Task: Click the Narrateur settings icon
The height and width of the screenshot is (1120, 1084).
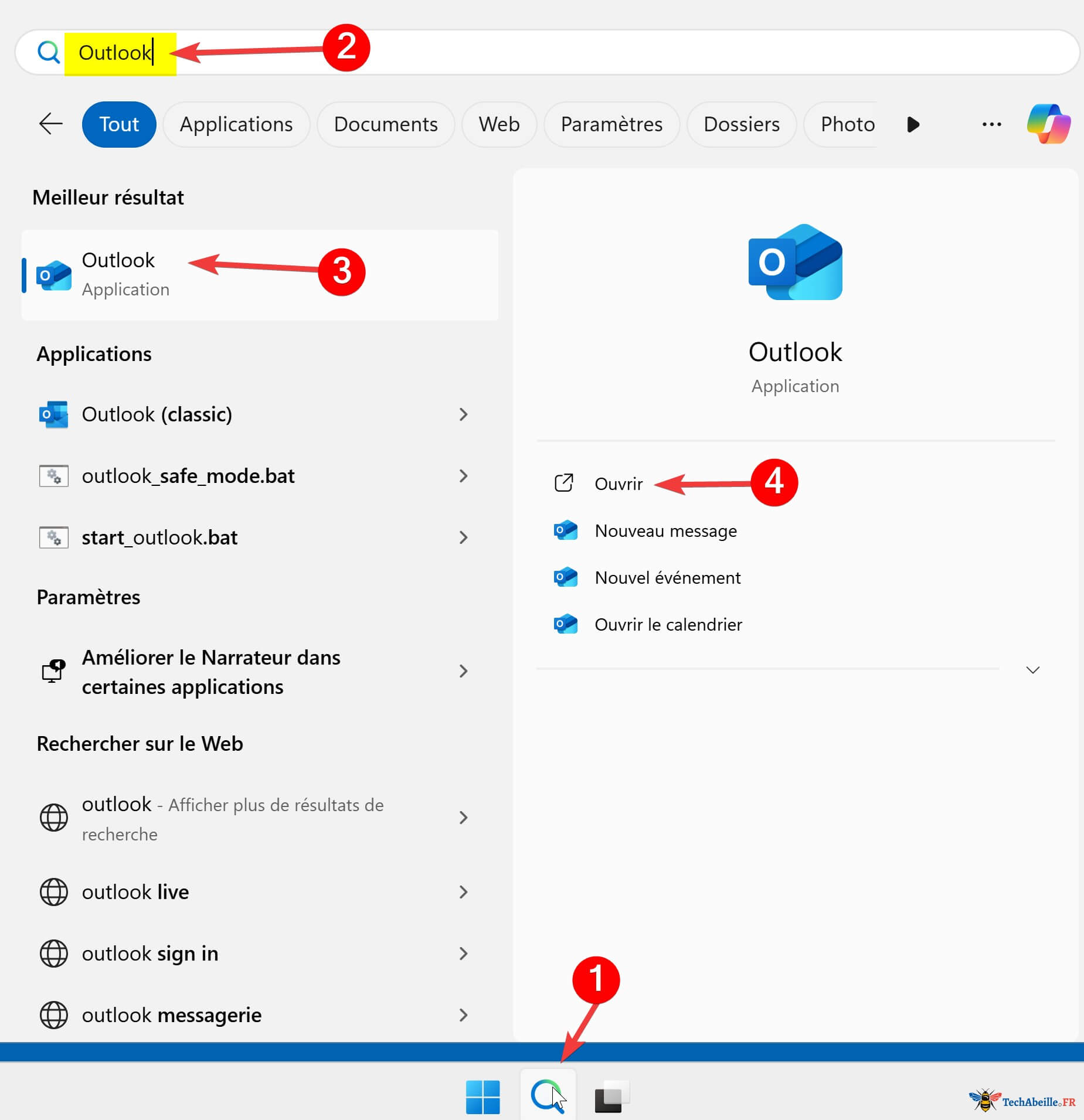Action: coord(54,672)
